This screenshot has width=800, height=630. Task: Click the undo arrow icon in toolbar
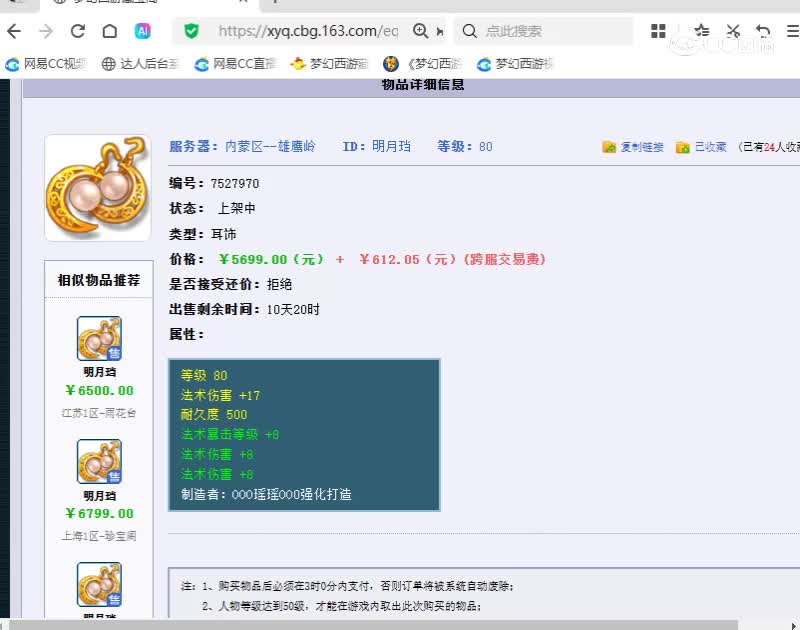coord(763,31)
